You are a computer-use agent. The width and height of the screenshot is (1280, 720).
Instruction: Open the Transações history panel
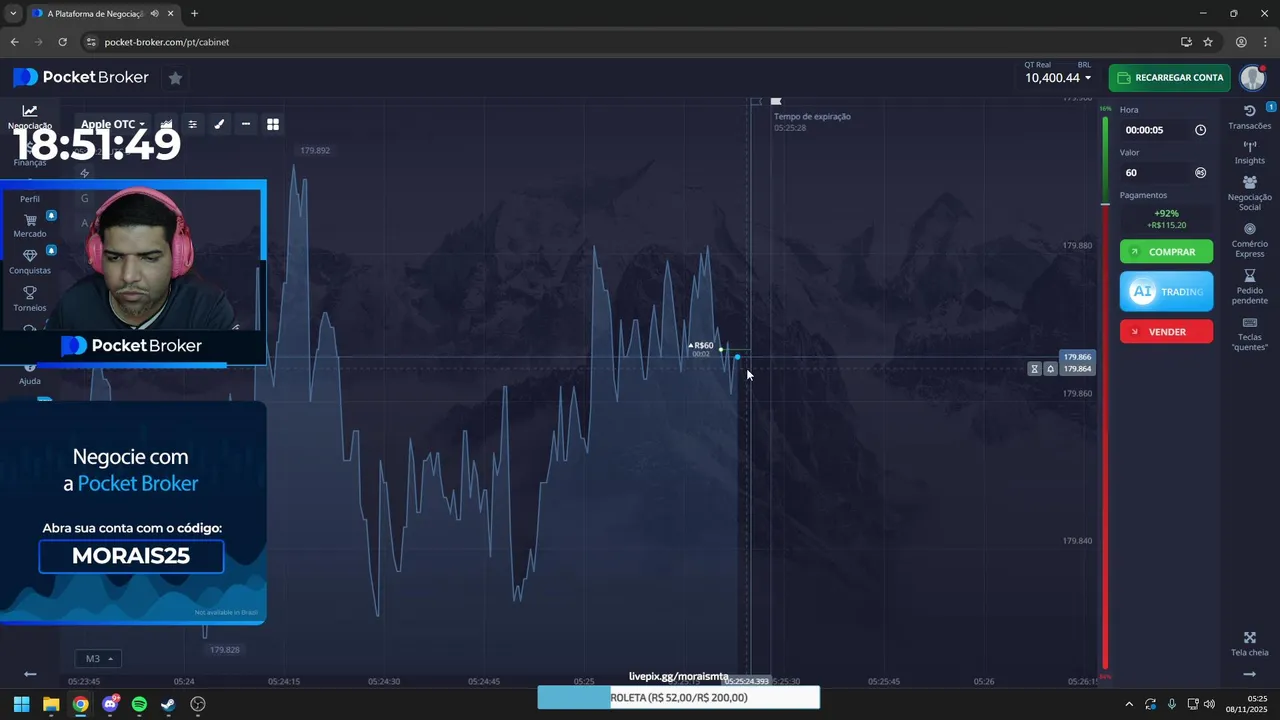1249,116
